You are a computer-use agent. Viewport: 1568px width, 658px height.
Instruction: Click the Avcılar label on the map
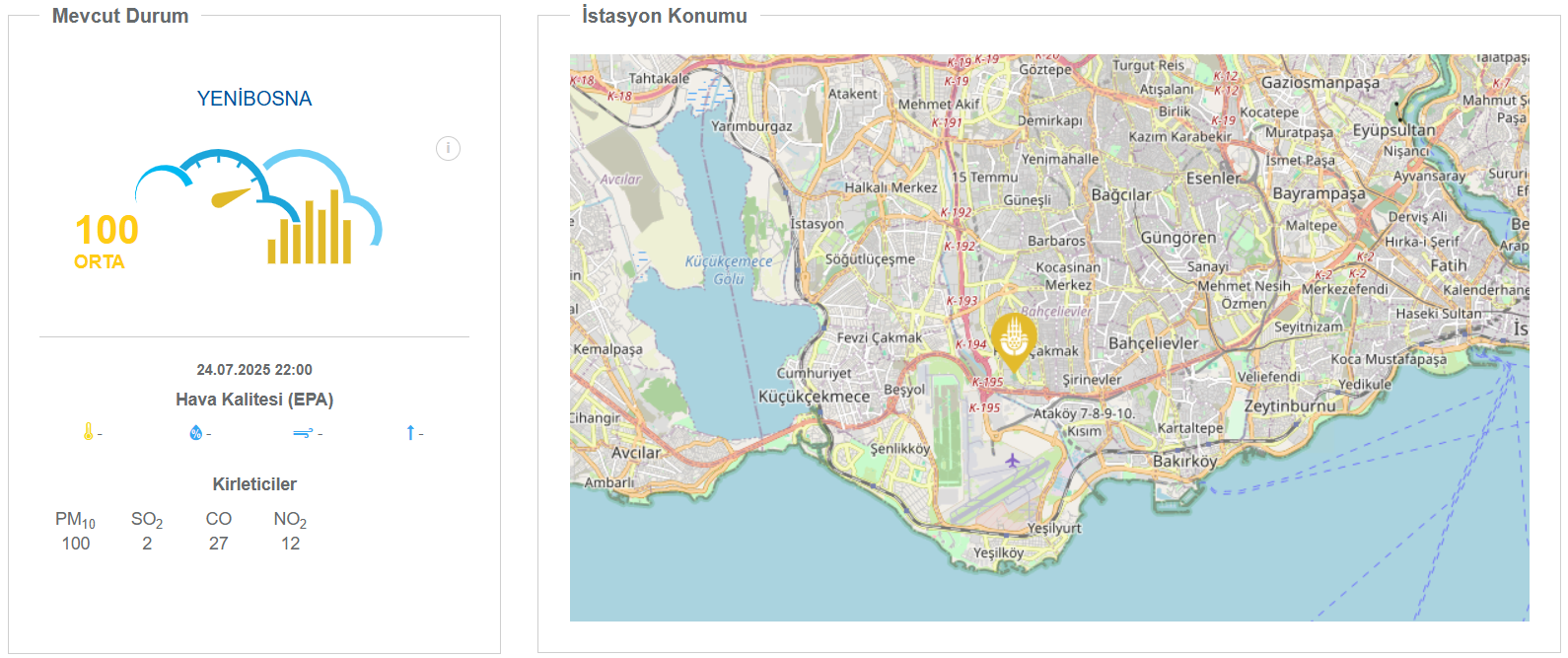pyautogui.click(x=636, y=453)
